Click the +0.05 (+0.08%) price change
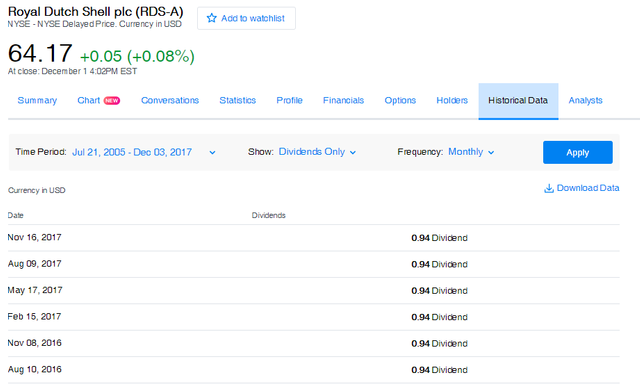Screen dimensions: 640x385 137,56
